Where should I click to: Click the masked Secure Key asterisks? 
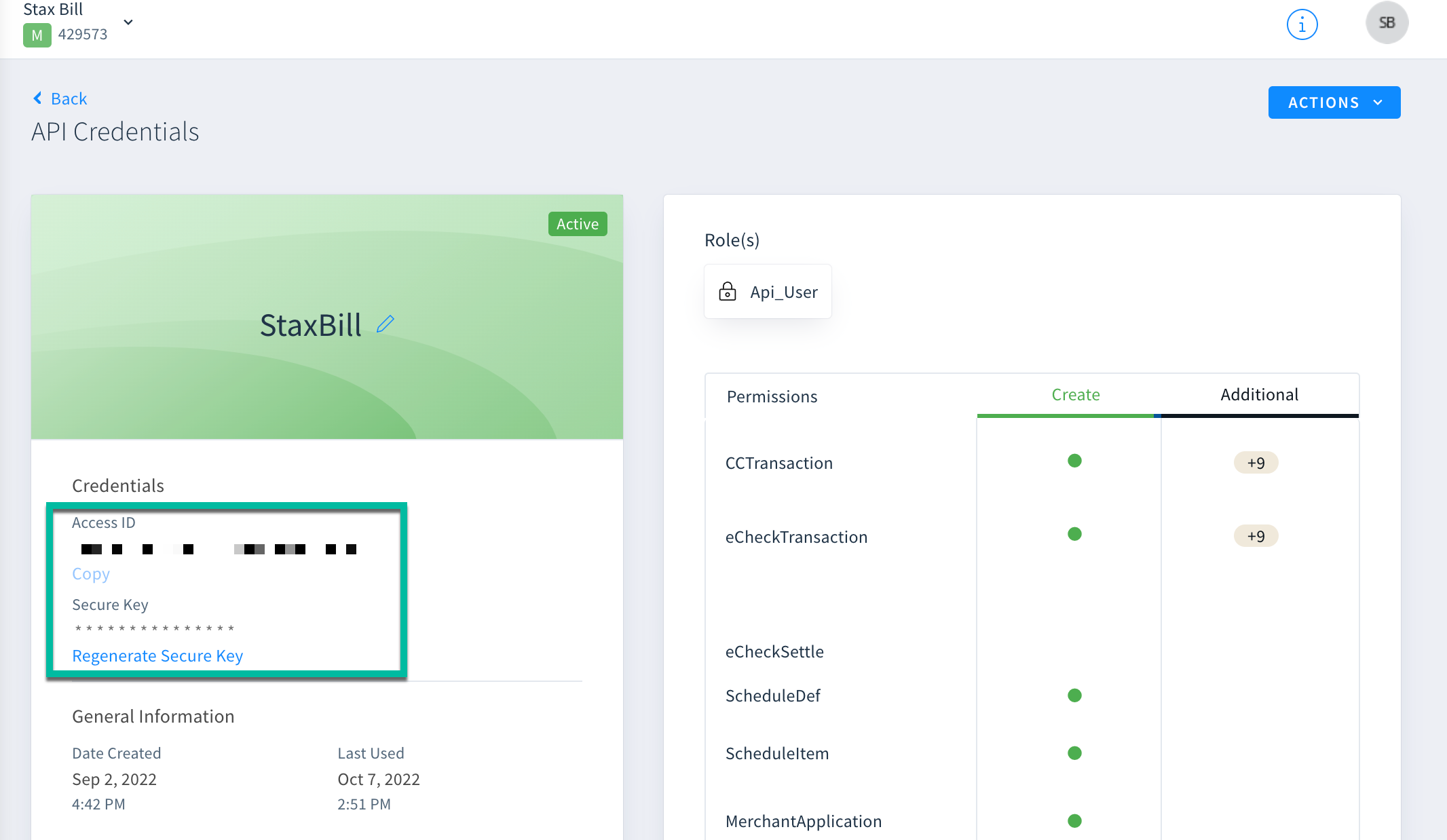155,628
